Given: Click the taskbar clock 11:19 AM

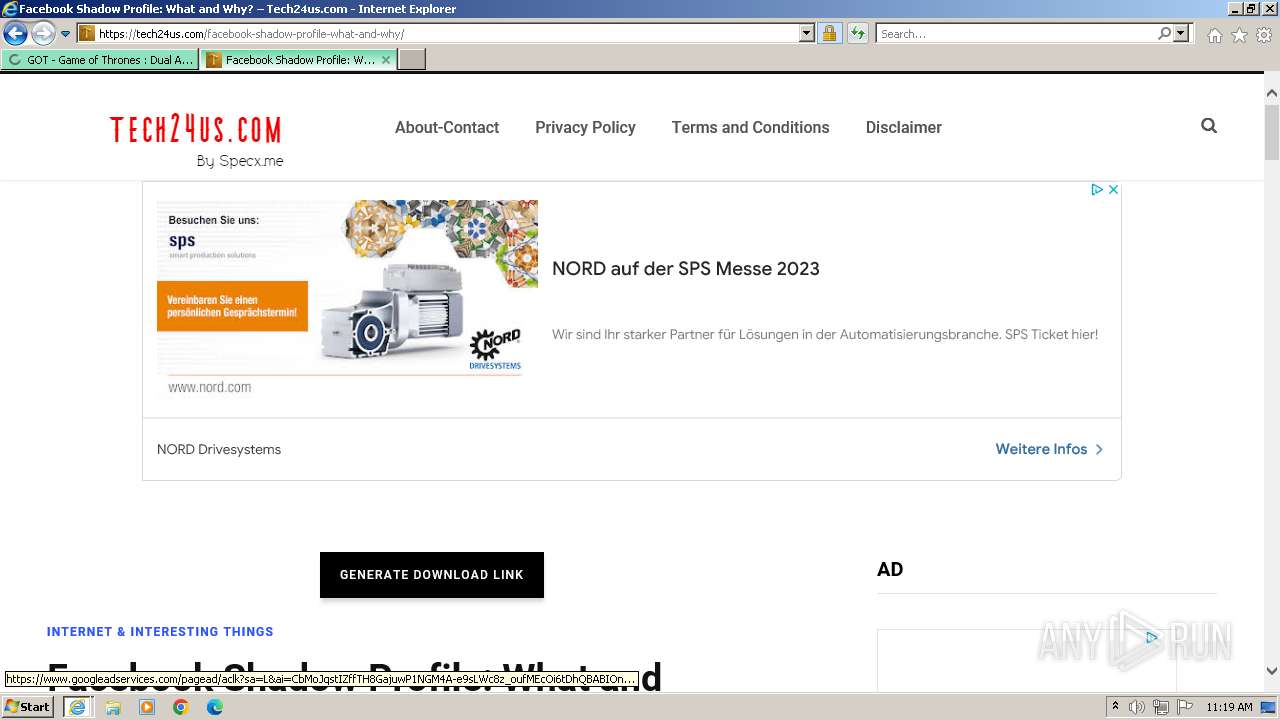Looking at the screenshot, I should pos(1229,707).
